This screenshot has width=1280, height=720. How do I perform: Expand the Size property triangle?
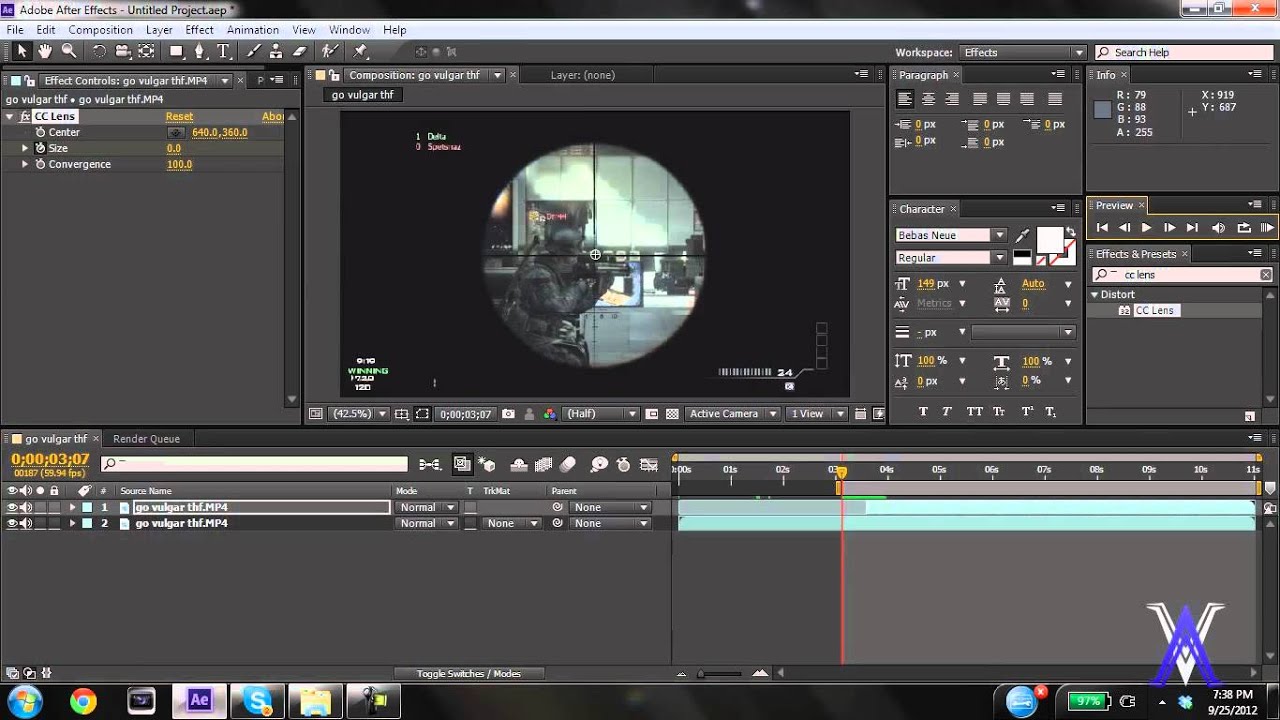tap(25, 148)
